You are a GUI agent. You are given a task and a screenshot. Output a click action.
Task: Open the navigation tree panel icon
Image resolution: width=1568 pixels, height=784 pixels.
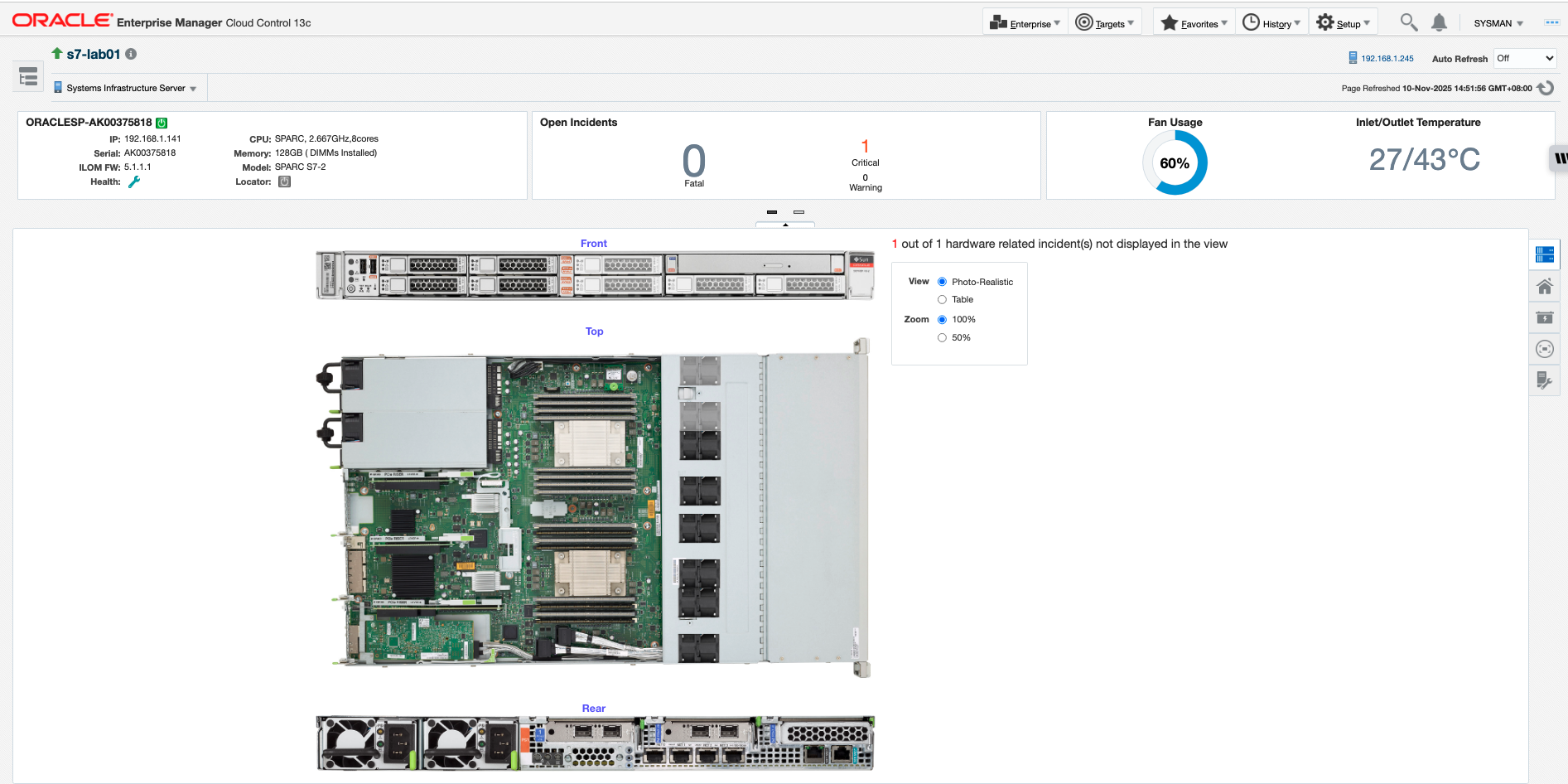28,77
